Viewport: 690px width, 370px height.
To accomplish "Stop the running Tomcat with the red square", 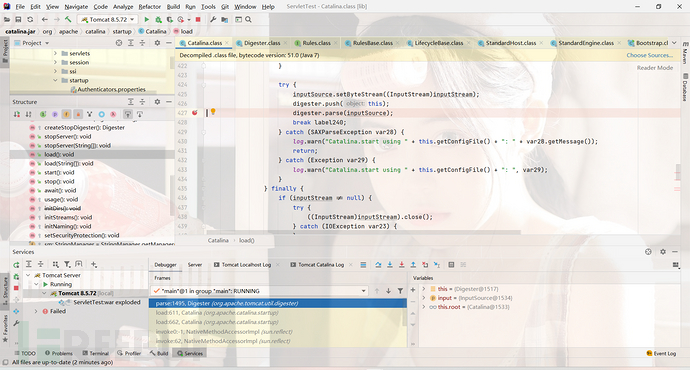I will tap(198, 19).
